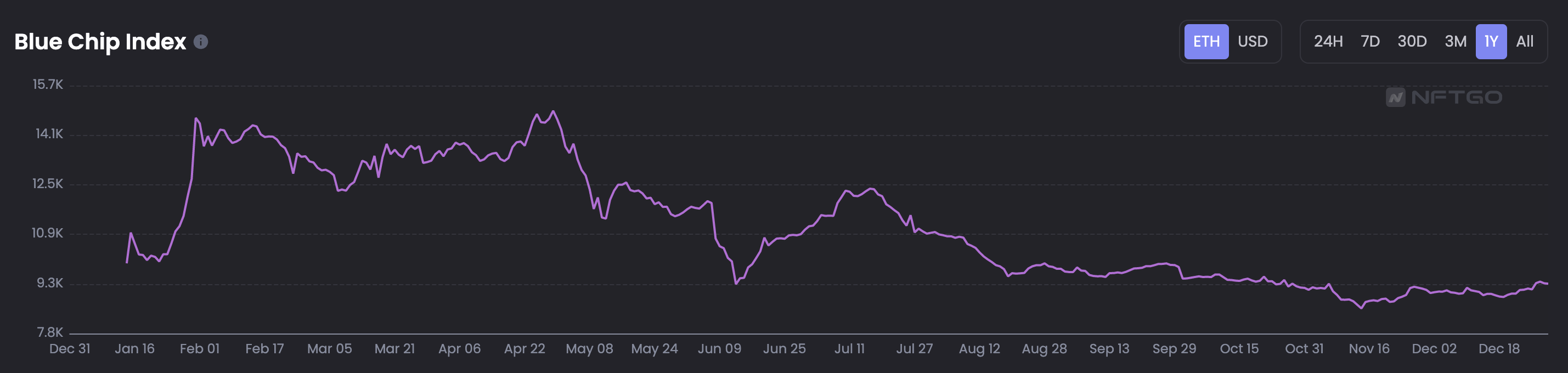
Task: Click the mid-July peak on the line
Action: (x=872, y=189)
